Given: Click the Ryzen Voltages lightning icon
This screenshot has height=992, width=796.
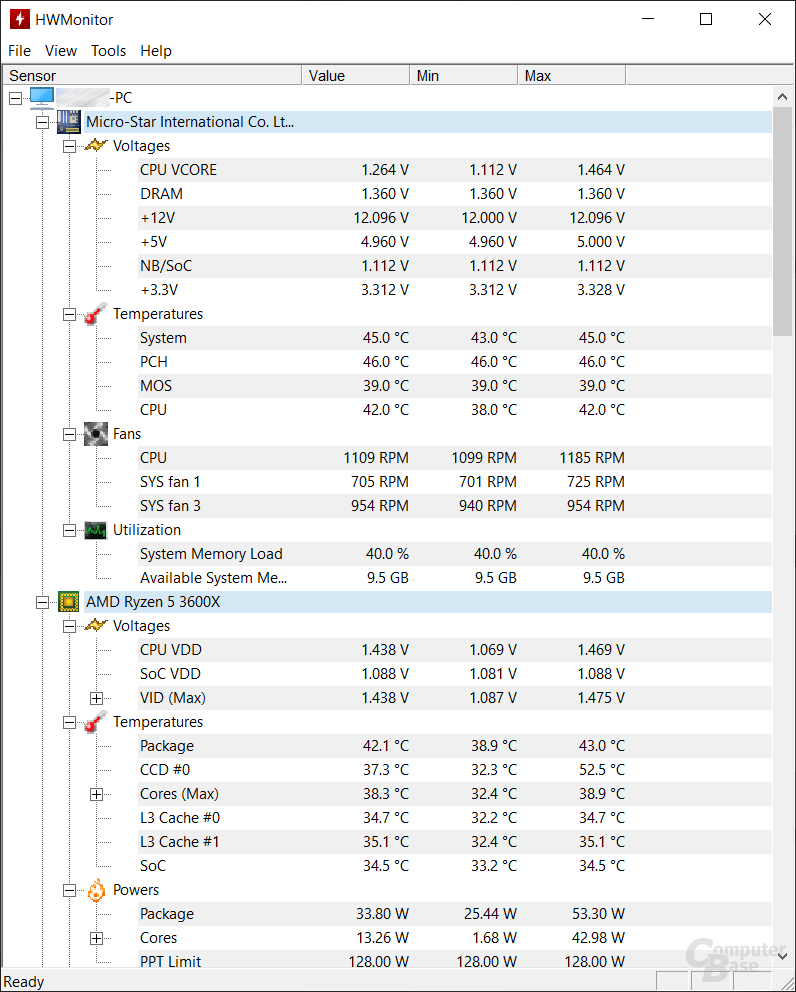Looking at the screenshot, I should (96, 626).
